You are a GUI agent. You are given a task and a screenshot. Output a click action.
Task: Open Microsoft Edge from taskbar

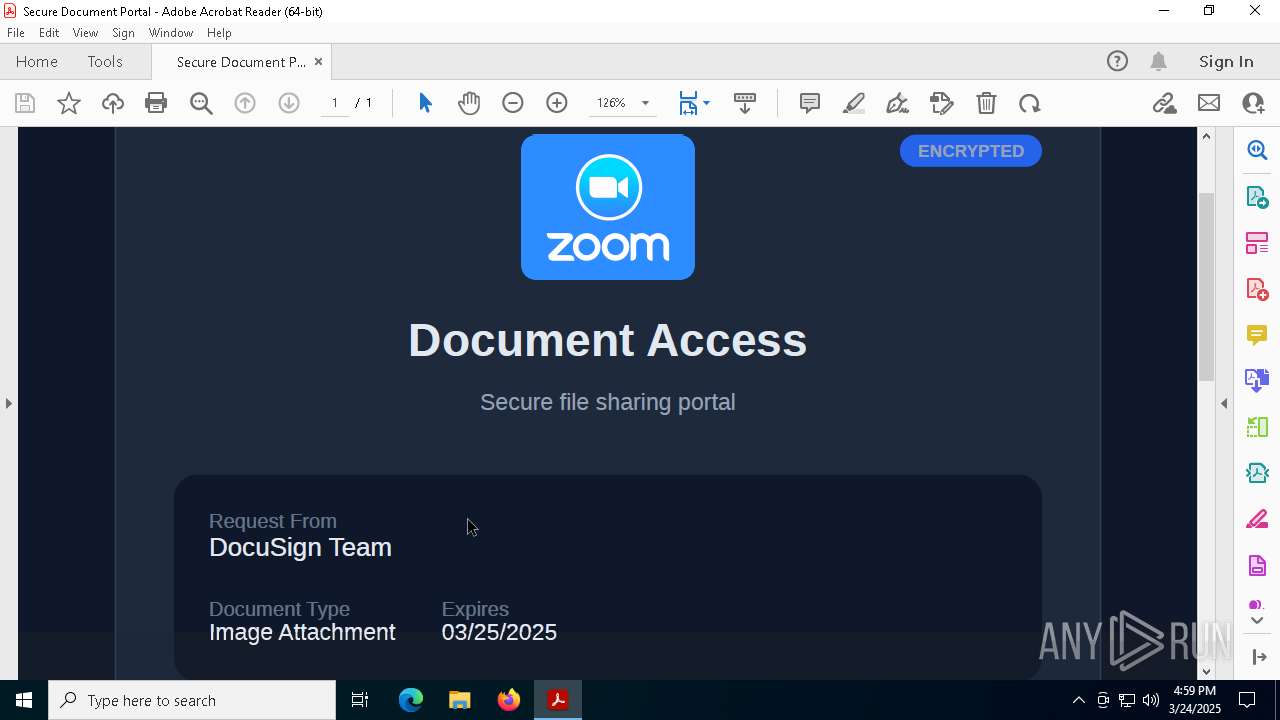tap(411, 700)
